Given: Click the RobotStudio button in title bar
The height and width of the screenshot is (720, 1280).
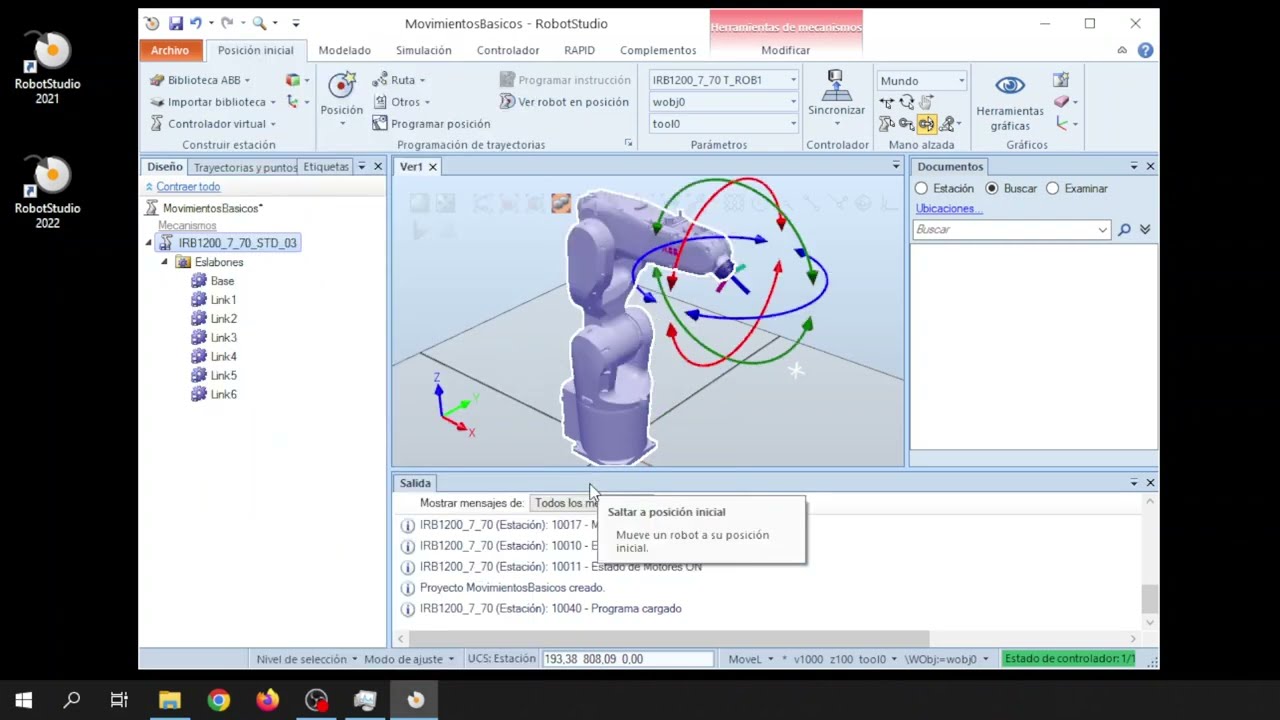Looking at the screenshot, I should tap(151, 23).
